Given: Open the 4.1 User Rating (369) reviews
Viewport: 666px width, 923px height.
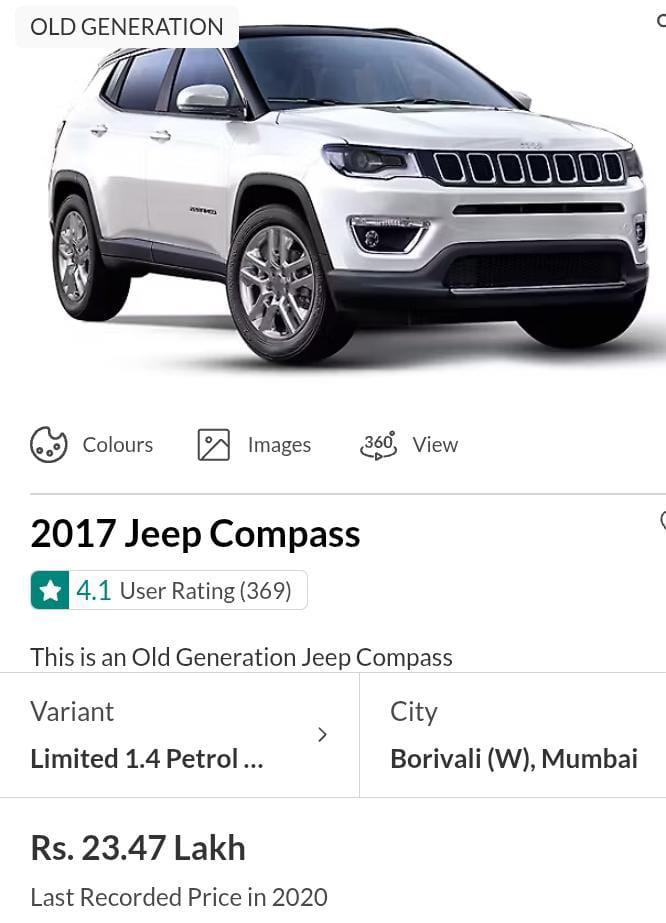Looking at the screenshot, I should point(169,590).
